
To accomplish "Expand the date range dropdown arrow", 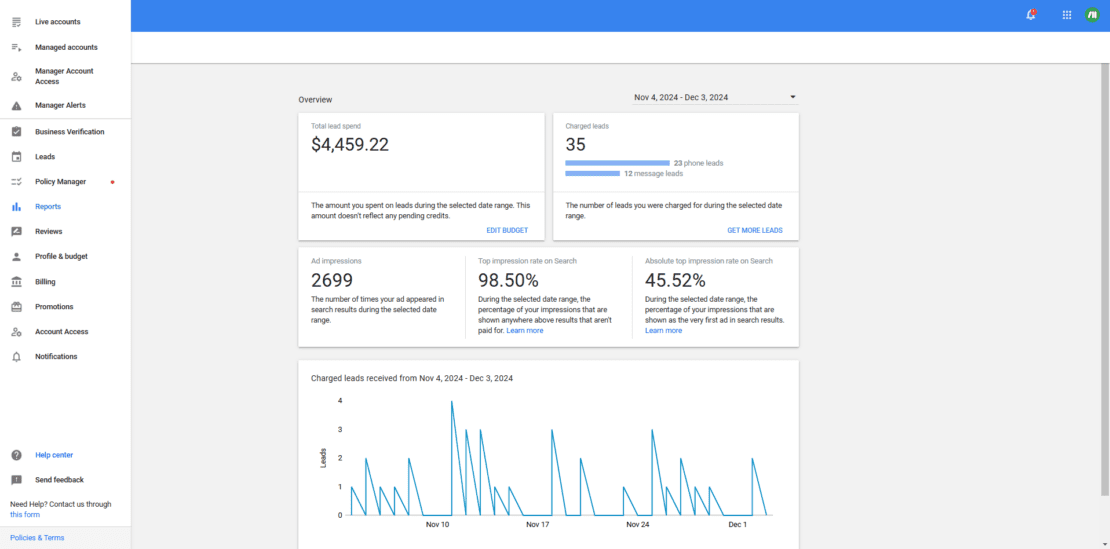I will (x=792, y=98).
